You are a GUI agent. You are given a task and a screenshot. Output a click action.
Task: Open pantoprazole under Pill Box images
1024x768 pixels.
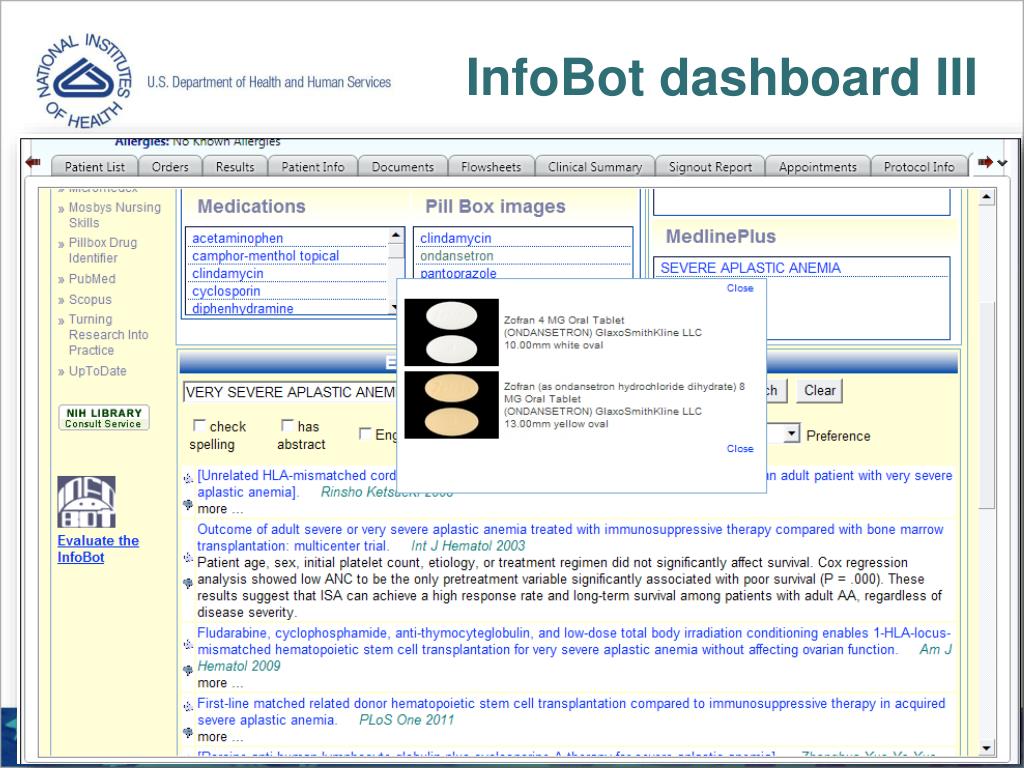(x=458, y=274)
